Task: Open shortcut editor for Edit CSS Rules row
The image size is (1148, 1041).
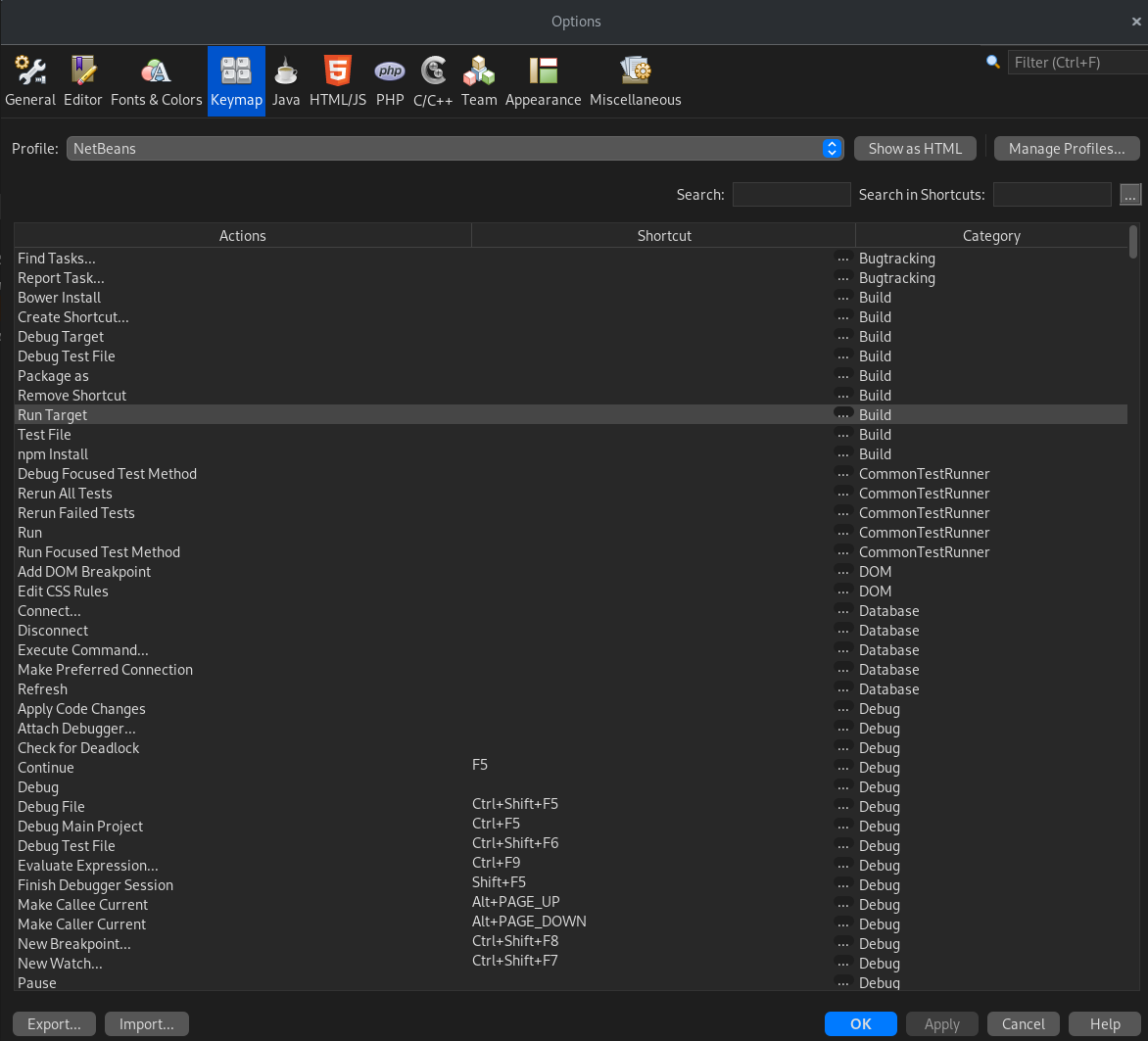Action: 842,591
